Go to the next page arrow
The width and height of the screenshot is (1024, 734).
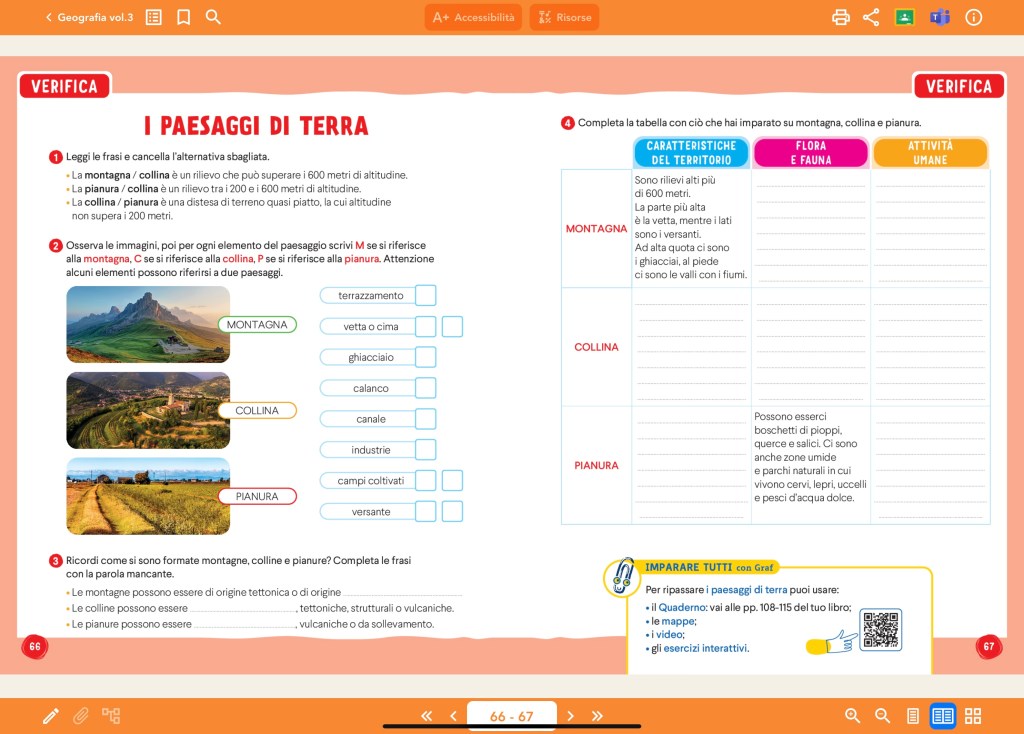[x=571, y=716]
